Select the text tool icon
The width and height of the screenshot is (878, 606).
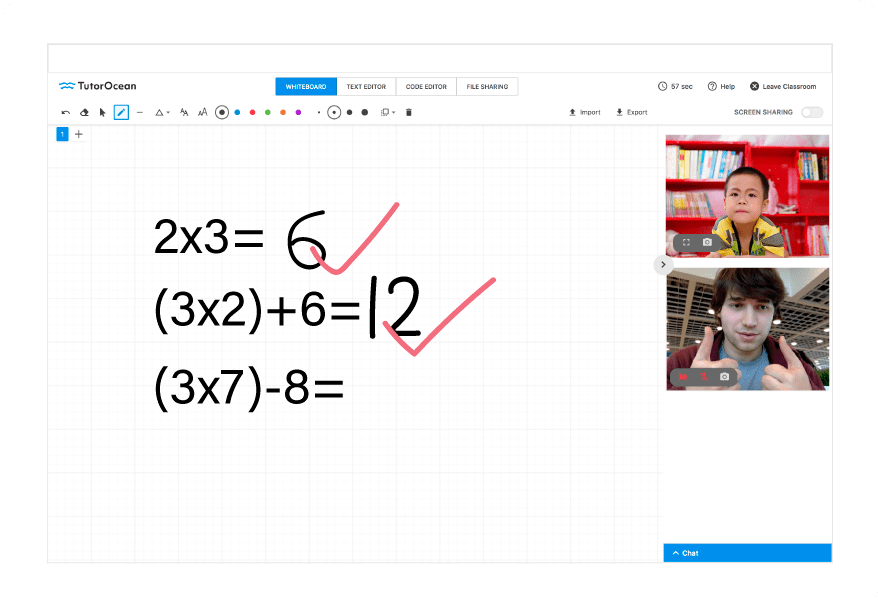[184, 113]
